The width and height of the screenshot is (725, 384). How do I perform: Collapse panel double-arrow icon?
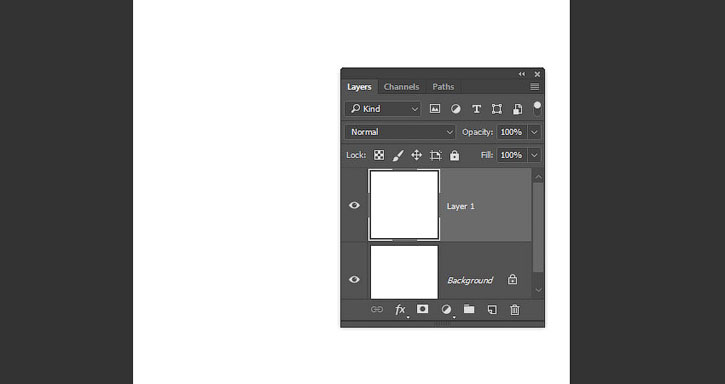tap(522, 74)
